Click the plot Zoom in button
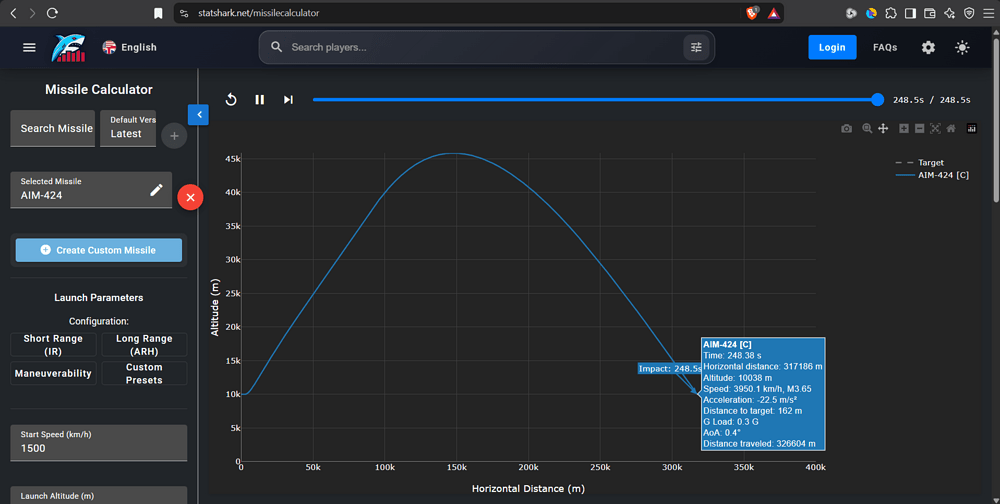 point(904,128)
